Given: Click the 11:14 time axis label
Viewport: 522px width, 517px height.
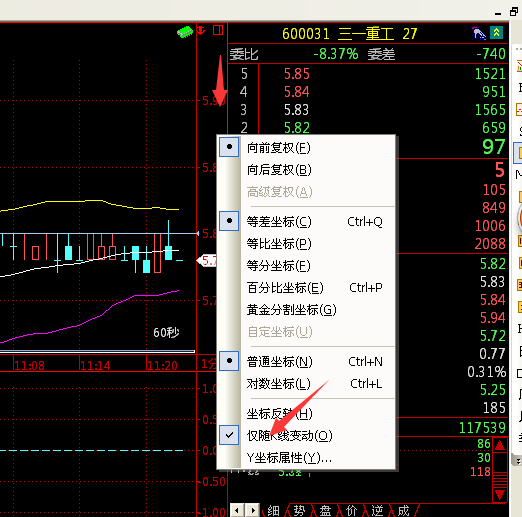Looking at the screenshot, I should click(95, 366).
